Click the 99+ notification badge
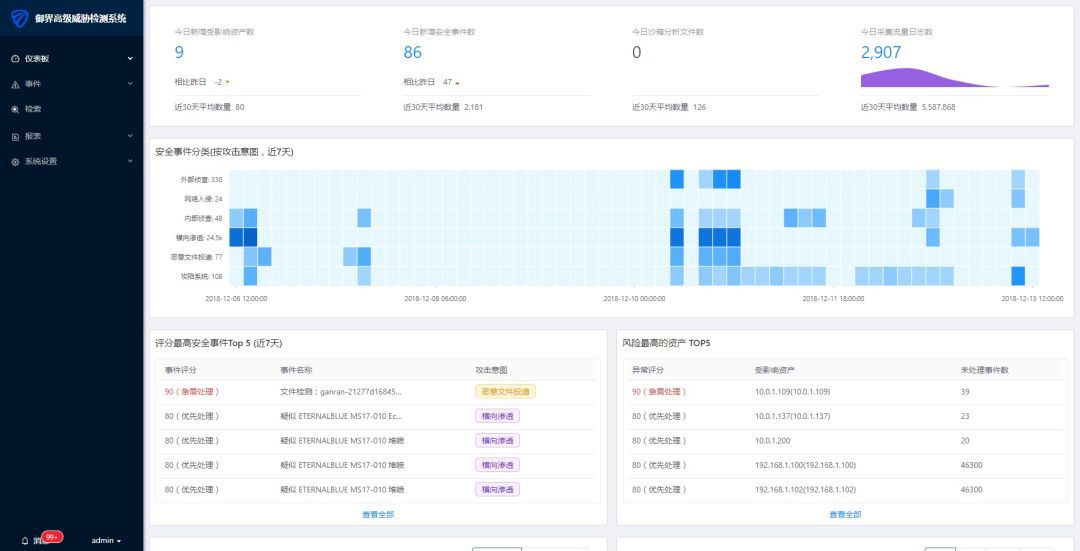1080x551 pixels. tap(52, 537)
